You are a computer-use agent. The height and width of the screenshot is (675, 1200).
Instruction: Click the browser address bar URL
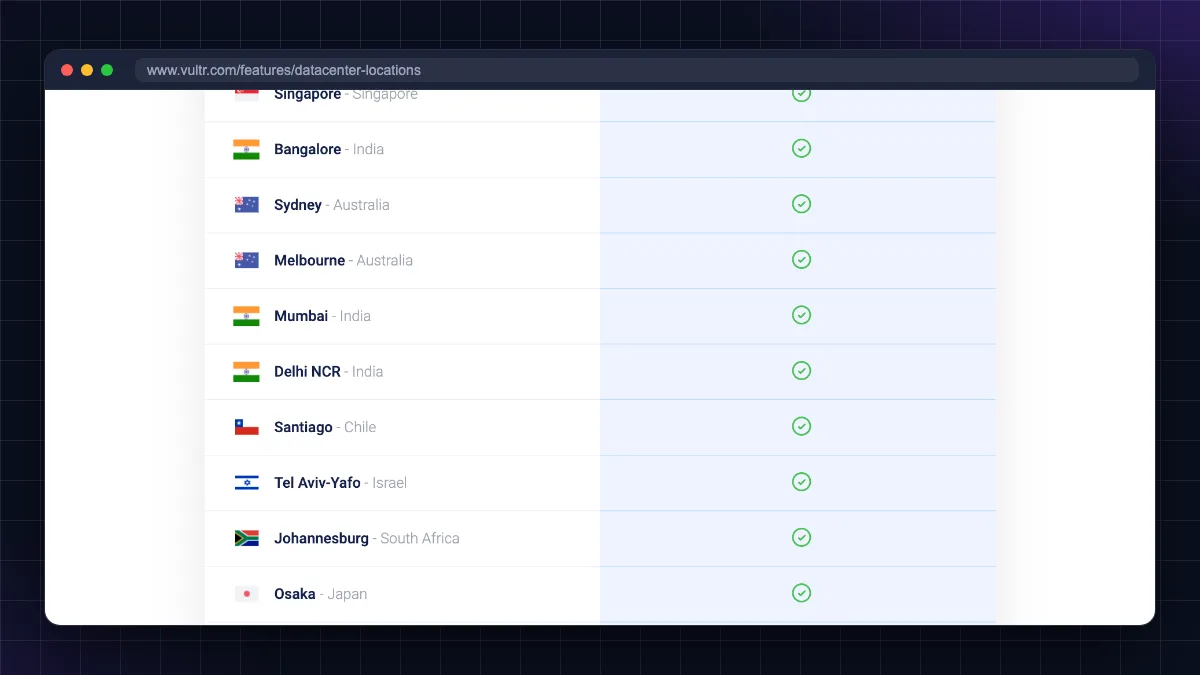pyautogui.click(x=284, y=70)
